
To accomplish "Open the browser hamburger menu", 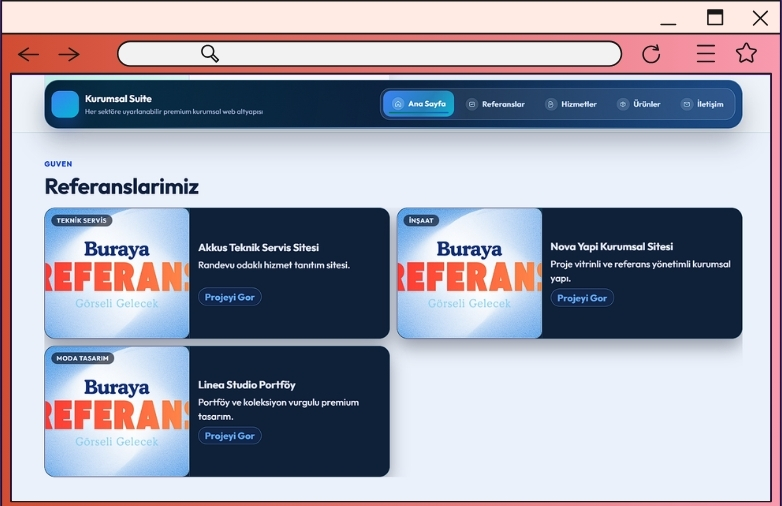I will click(x=706, y=53).
